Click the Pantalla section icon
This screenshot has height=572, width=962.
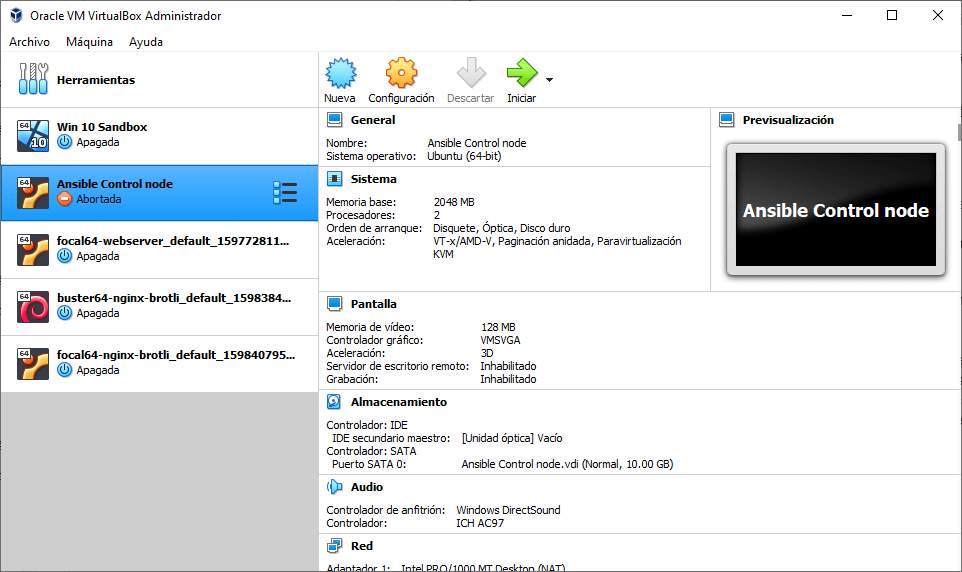334,303
